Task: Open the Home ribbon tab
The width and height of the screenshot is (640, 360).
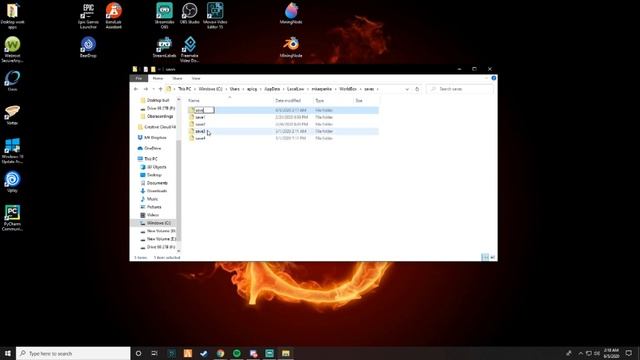Action: [x=158, y=78]
